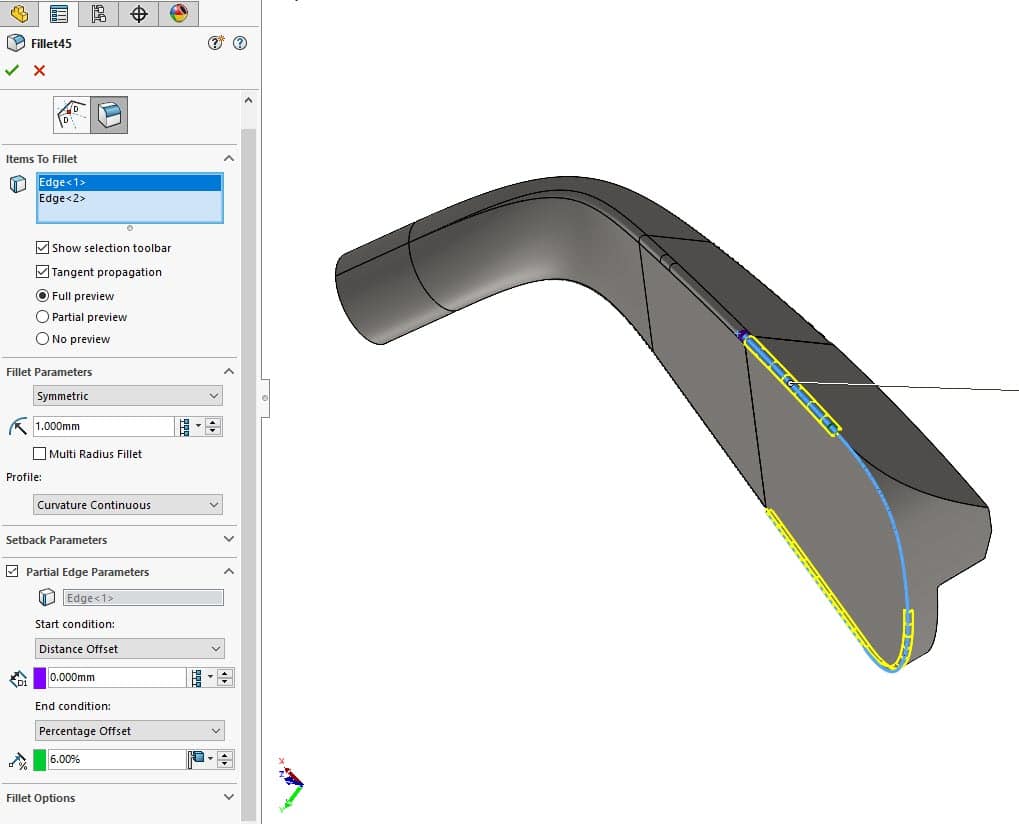
Task: Uncheck Show selection toolbar
Action: tap(42, 248)
